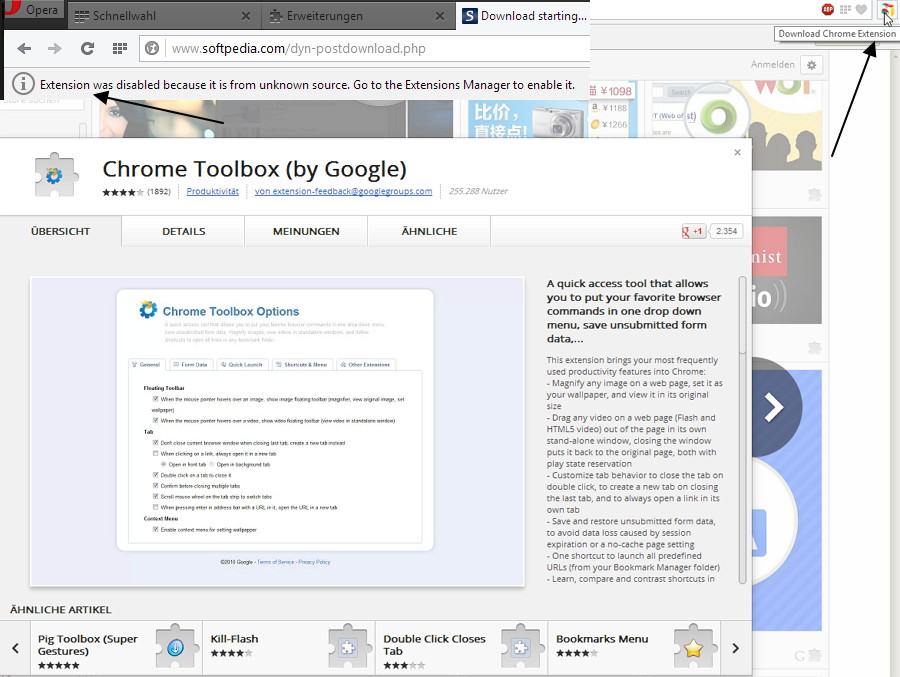
Task: Reload the current page
Action: click(87, 49)
